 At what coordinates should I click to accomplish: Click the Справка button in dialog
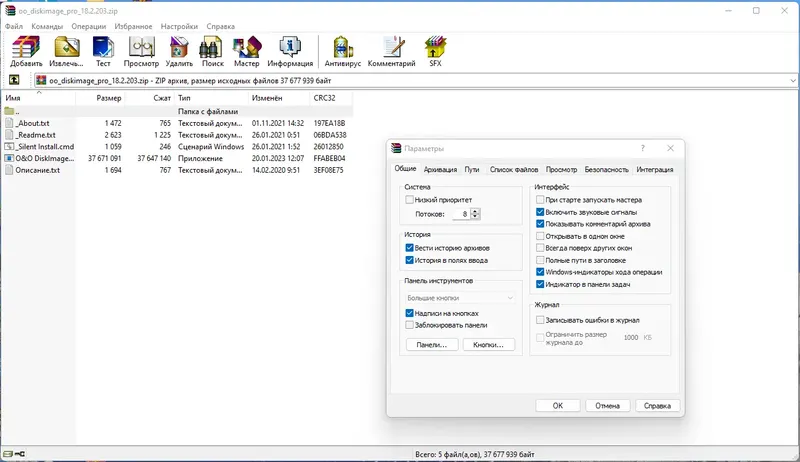[657, 406]
